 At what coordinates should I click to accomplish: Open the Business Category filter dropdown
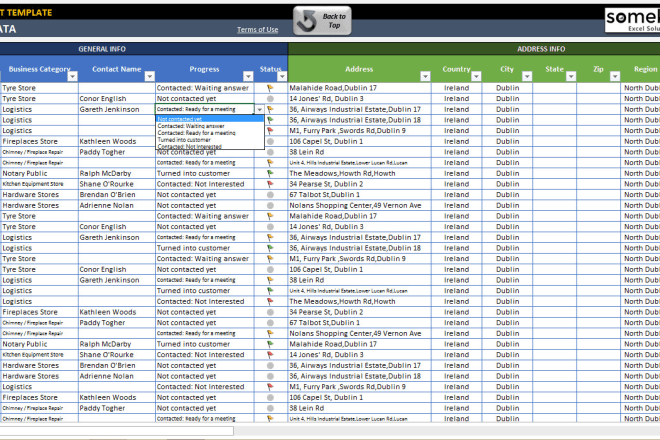(73, 76)
